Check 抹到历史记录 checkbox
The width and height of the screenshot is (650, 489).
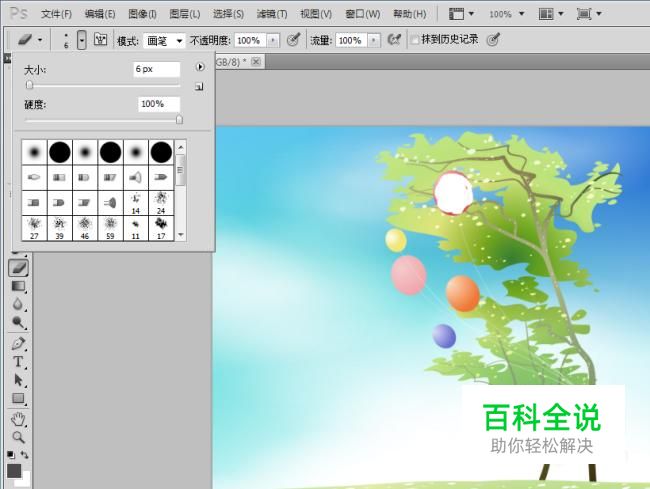pos(415,40)
